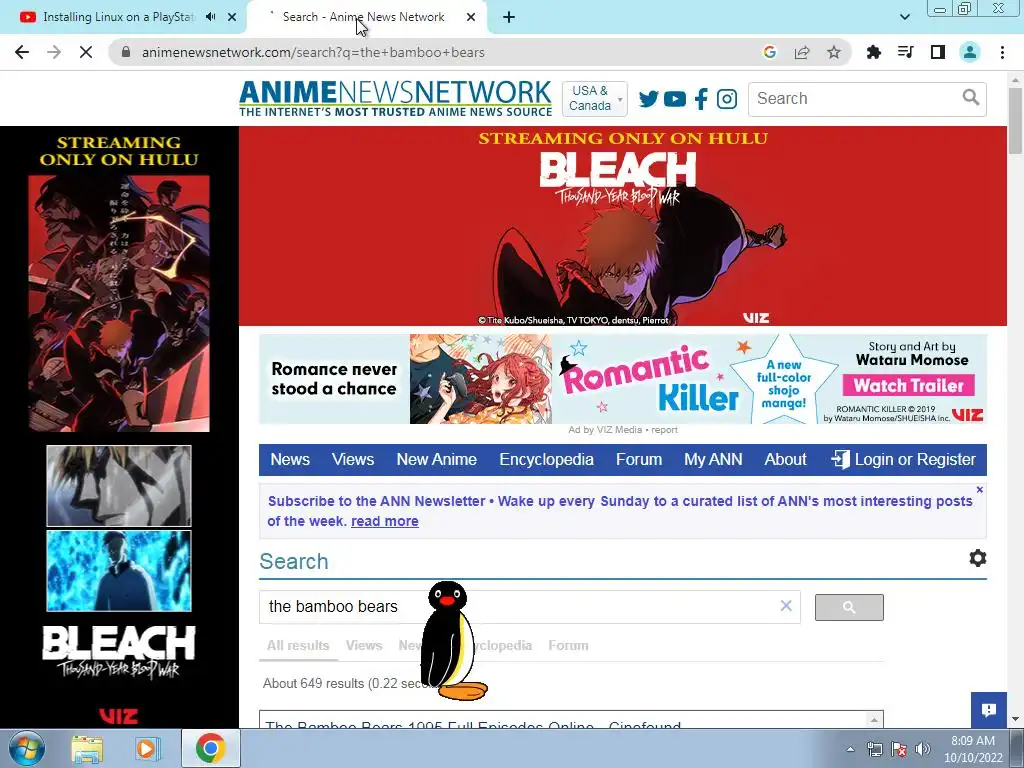The height and width of the screenshot is (768, 1024).
Task: Click the page vertical scrollbar thumb
Action: point(1015,121)
